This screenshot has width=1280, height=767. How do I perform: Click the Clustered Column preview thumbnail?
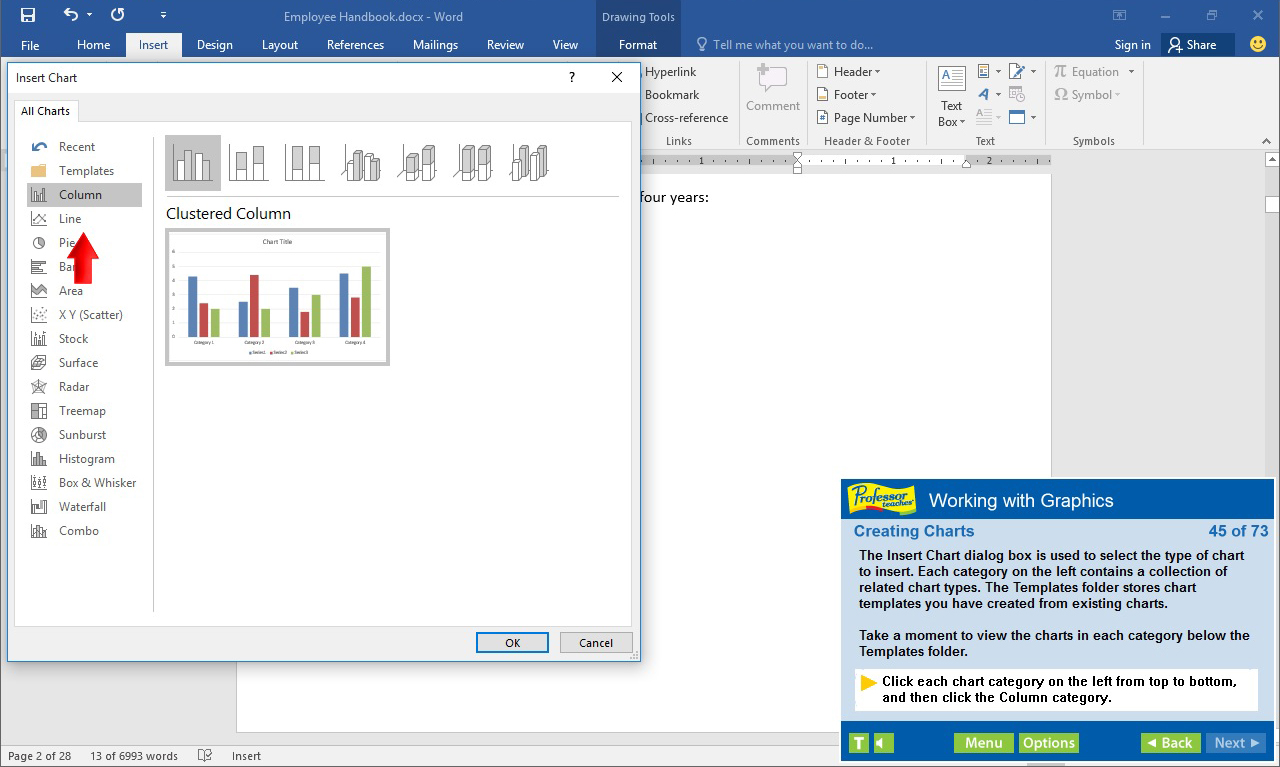tap(277, 297)
